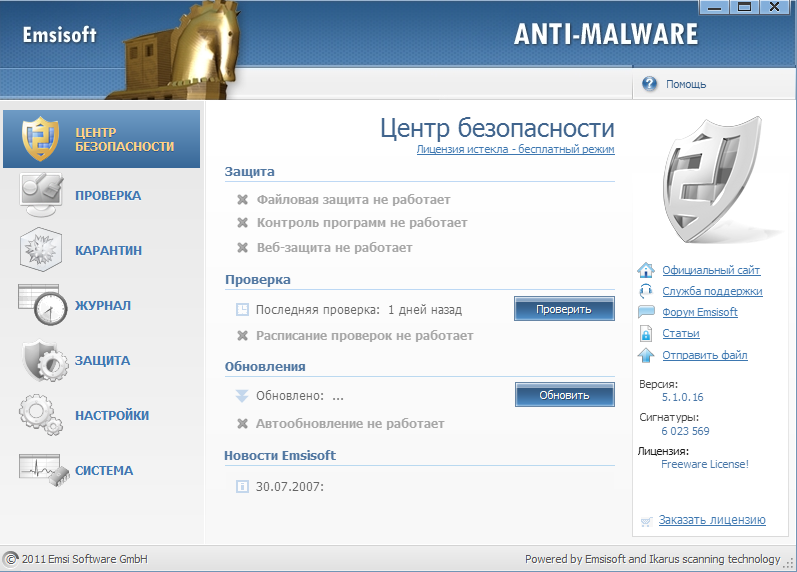
Task: Click the signatures count 6 023 569
Action: pyautogui.click(x=685, y=431)
